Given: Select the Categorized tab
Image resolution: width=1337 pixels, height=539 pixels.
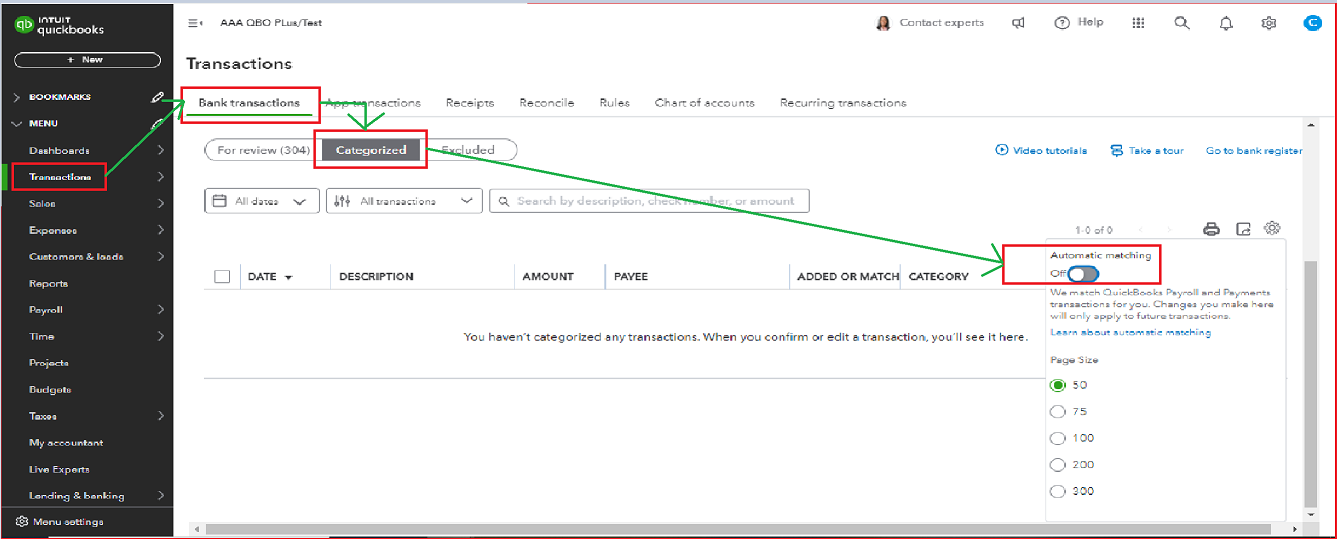Looking at the screenshot, I should click(371, 150).
